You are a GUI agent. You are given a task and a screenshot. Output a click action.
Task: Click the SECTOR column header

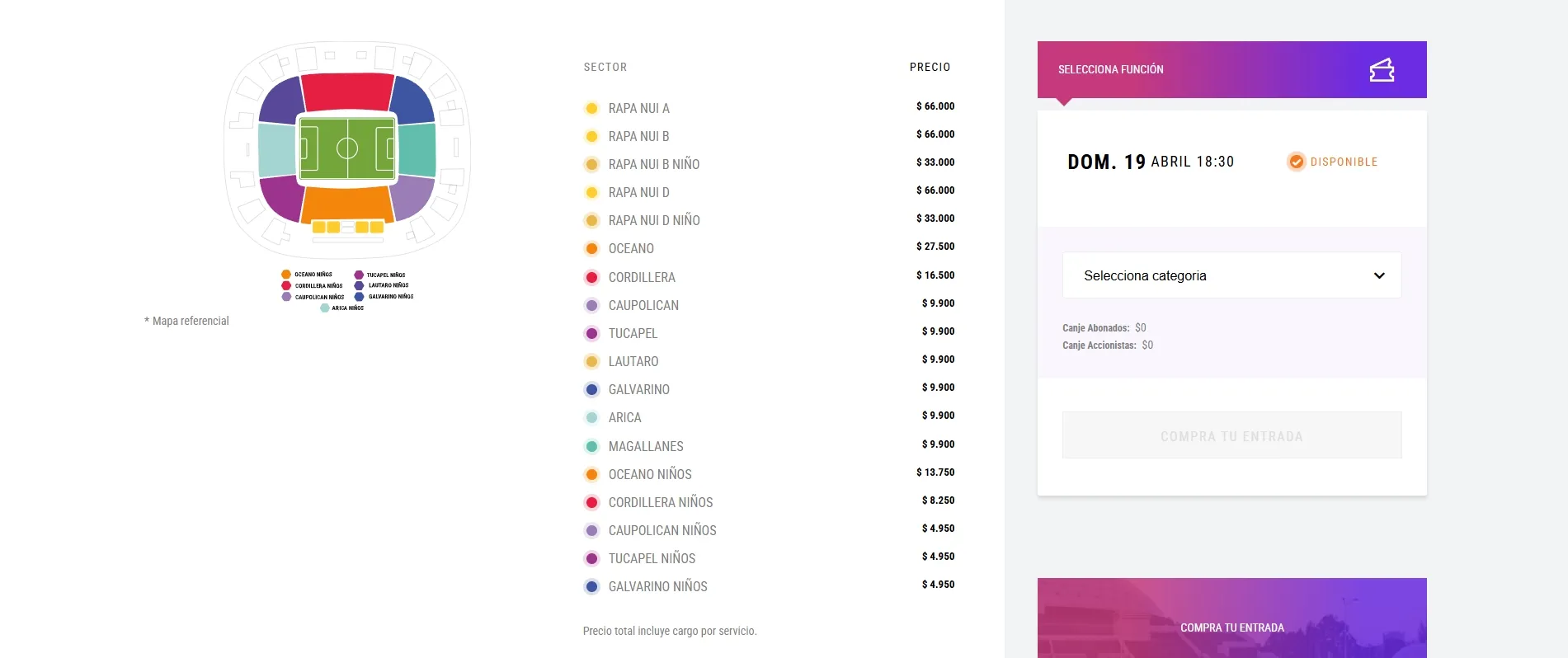click(x=605, y=67)
